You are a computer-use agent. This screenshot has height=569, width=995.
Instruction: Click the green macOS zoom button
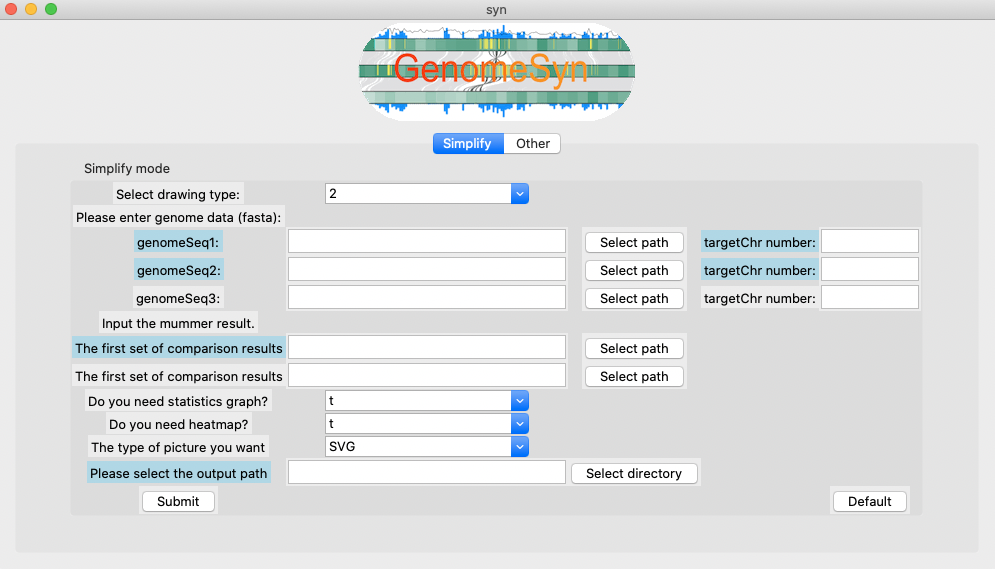tap(51, 9)
